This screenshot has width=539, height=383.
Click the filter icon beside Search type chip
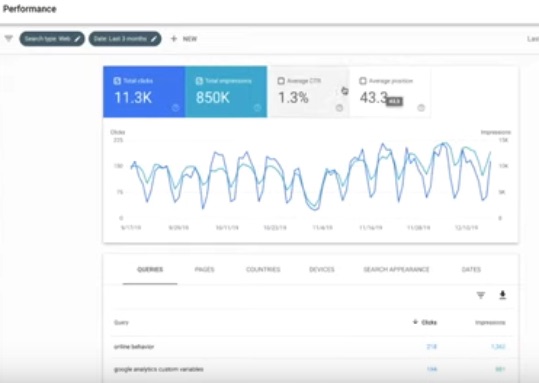(9, 39)
